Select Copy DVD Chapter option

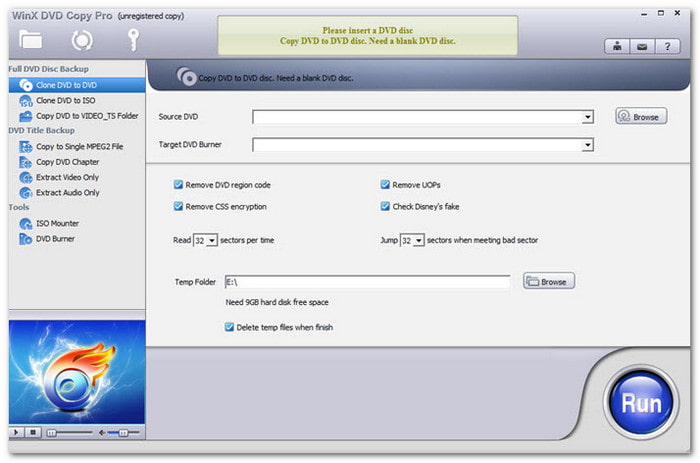click(77, 162)
